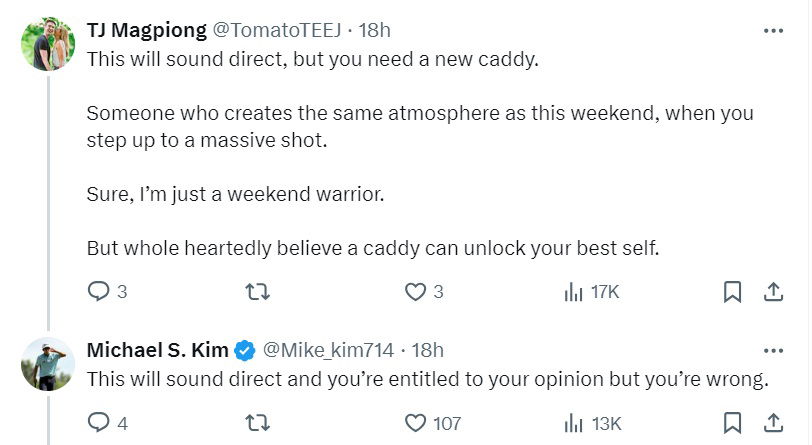Retweet TJ Magpiong's caddy tweet
Viewport: 812px width, 445px height.
coord(258,292)
